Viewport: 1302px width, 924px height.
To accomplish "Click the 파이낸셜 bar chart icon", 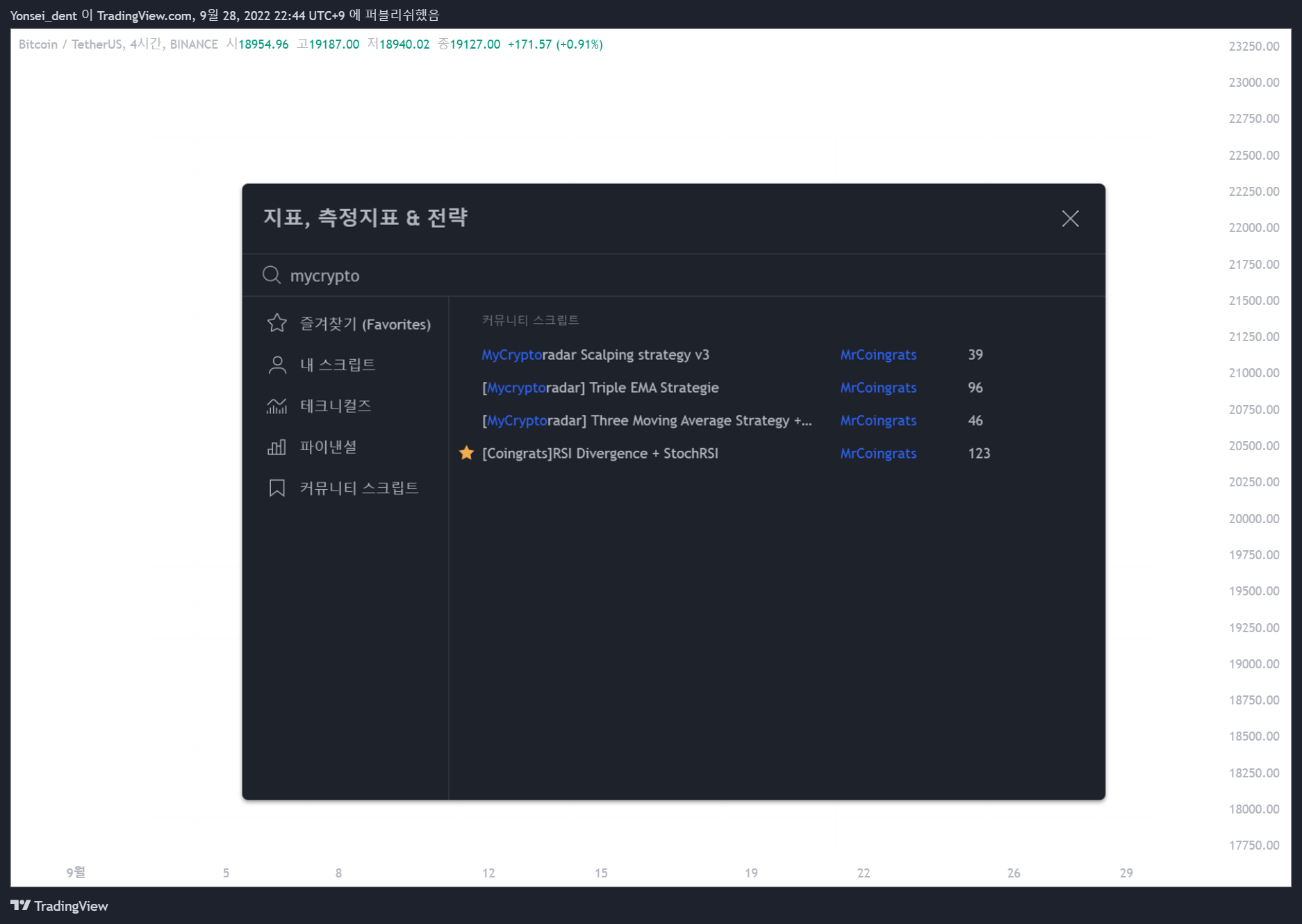I will tap(277, 447).
